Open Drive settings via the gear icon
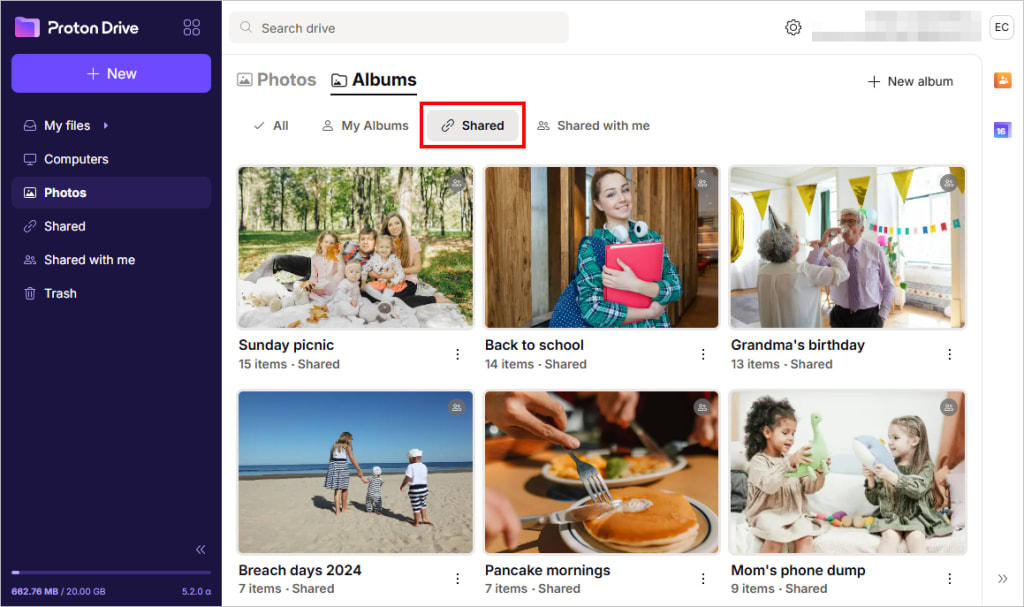This screenshot has height=607, width=1024. tap(793, 27)
